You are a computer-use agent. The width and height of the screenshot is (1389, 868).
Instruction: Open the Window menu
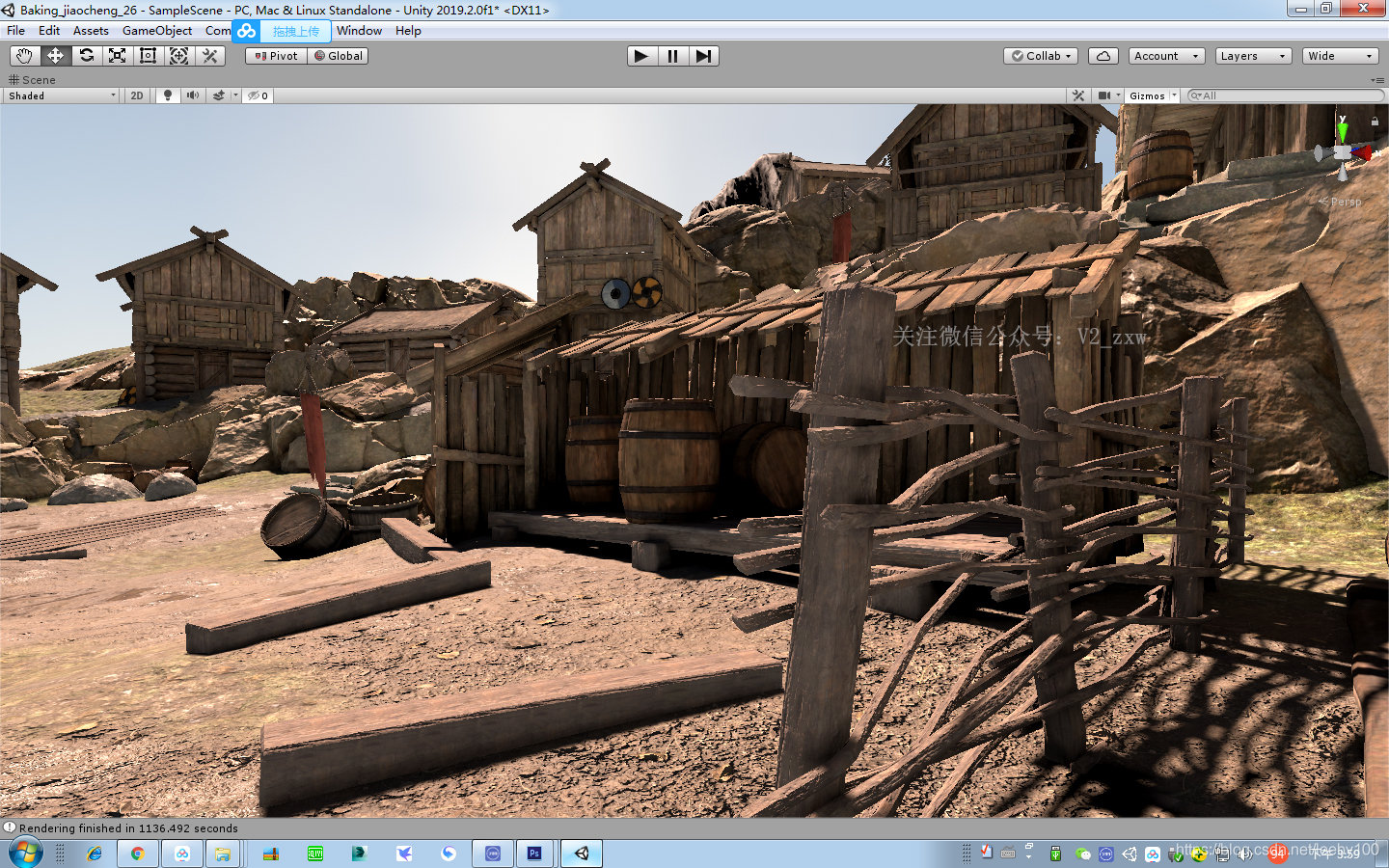359,31
